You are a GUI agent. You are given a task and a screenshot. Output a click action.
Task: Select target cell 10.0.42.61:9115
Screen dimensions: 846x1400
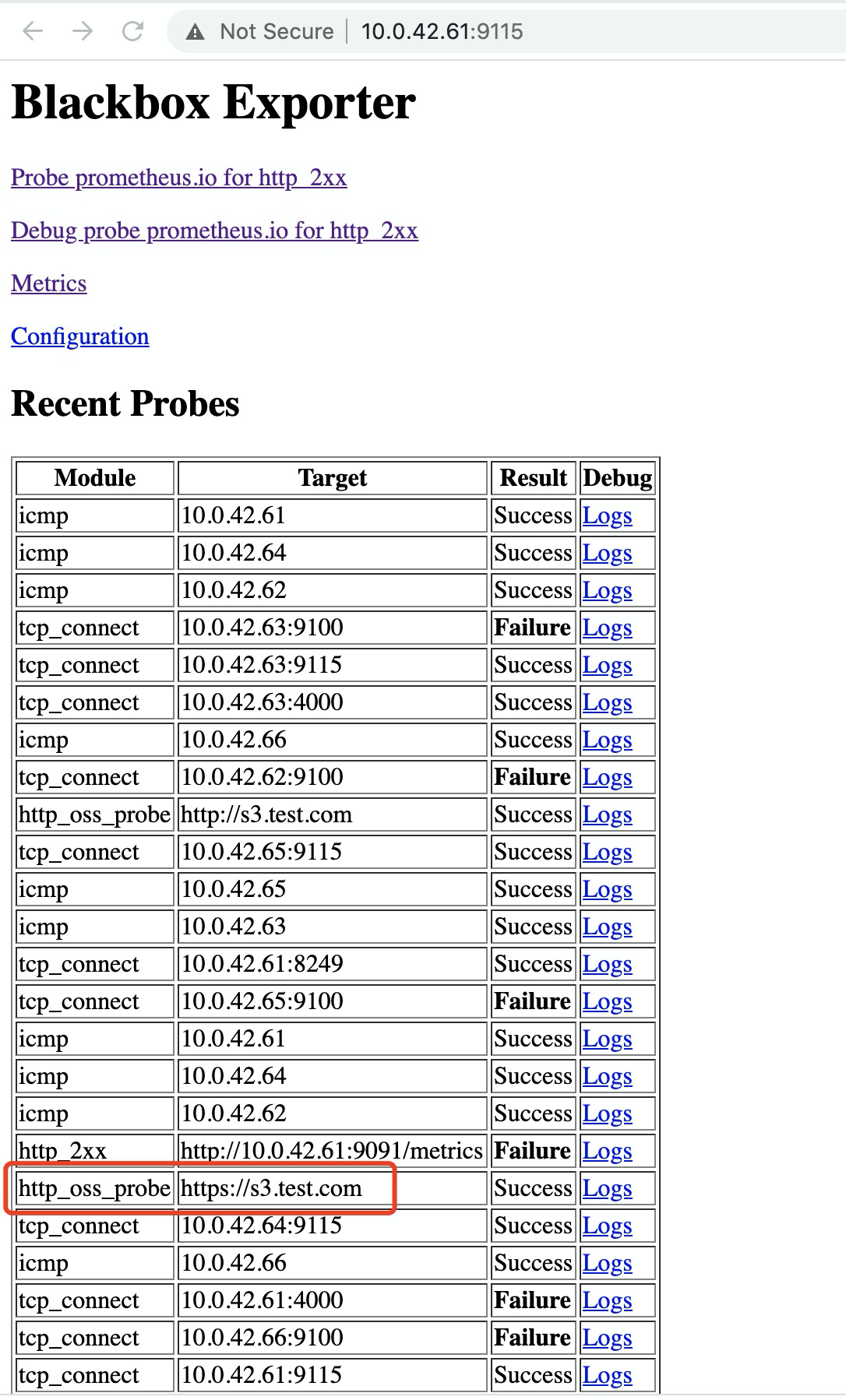point(333,1375)
